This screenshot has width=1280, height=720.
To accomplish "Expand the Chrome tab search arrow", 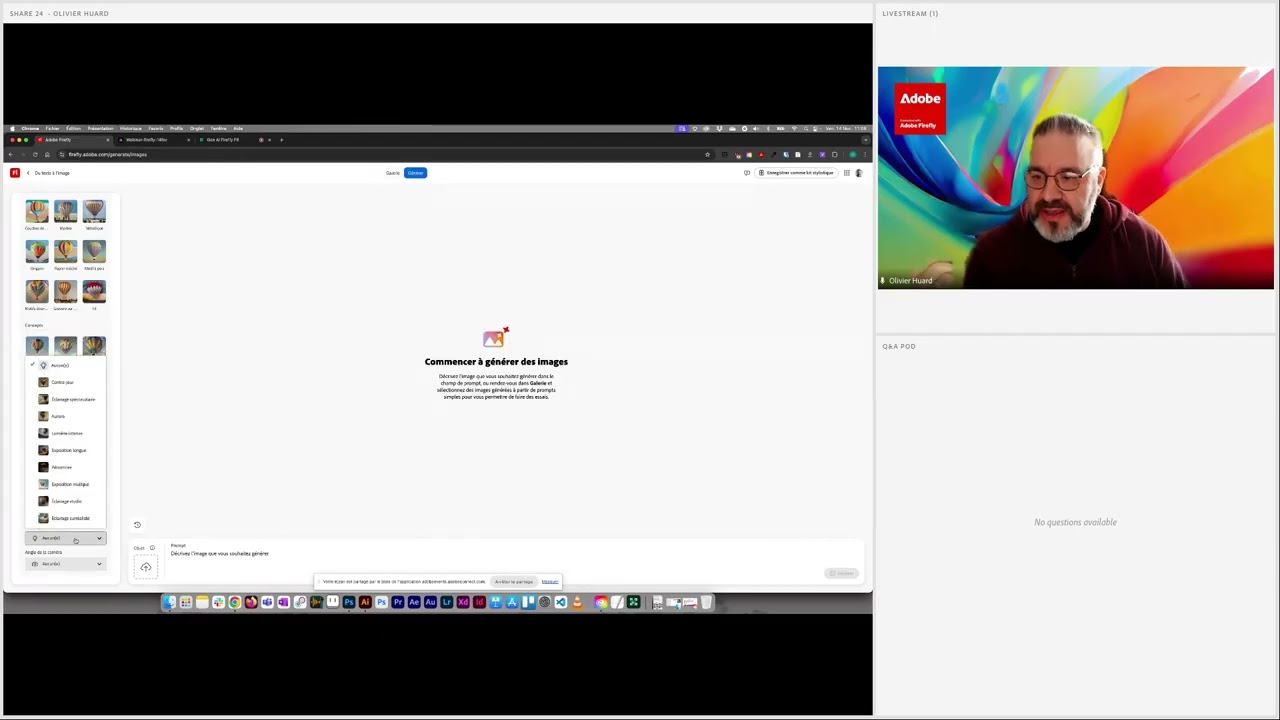I will [866, 140].
